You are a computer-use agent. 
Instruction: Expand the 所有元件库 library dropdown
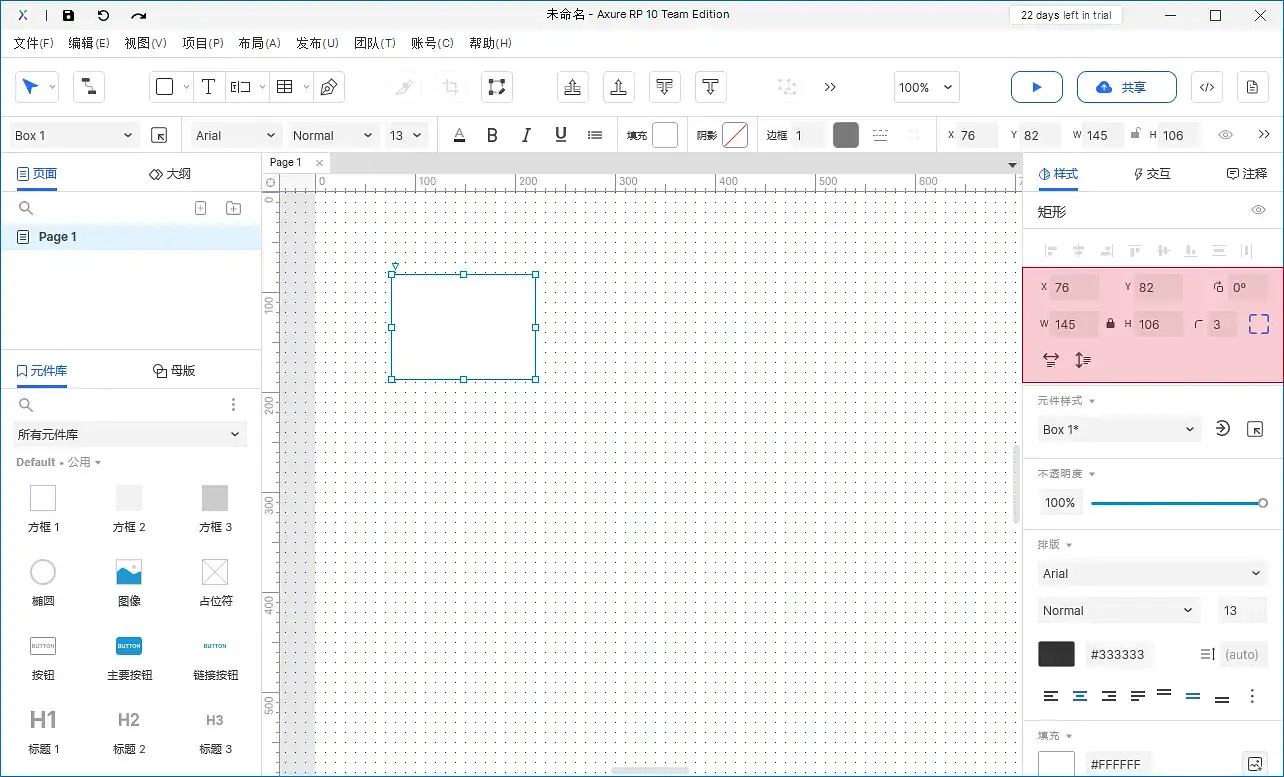pyautogui.click(x=129, y=434)
